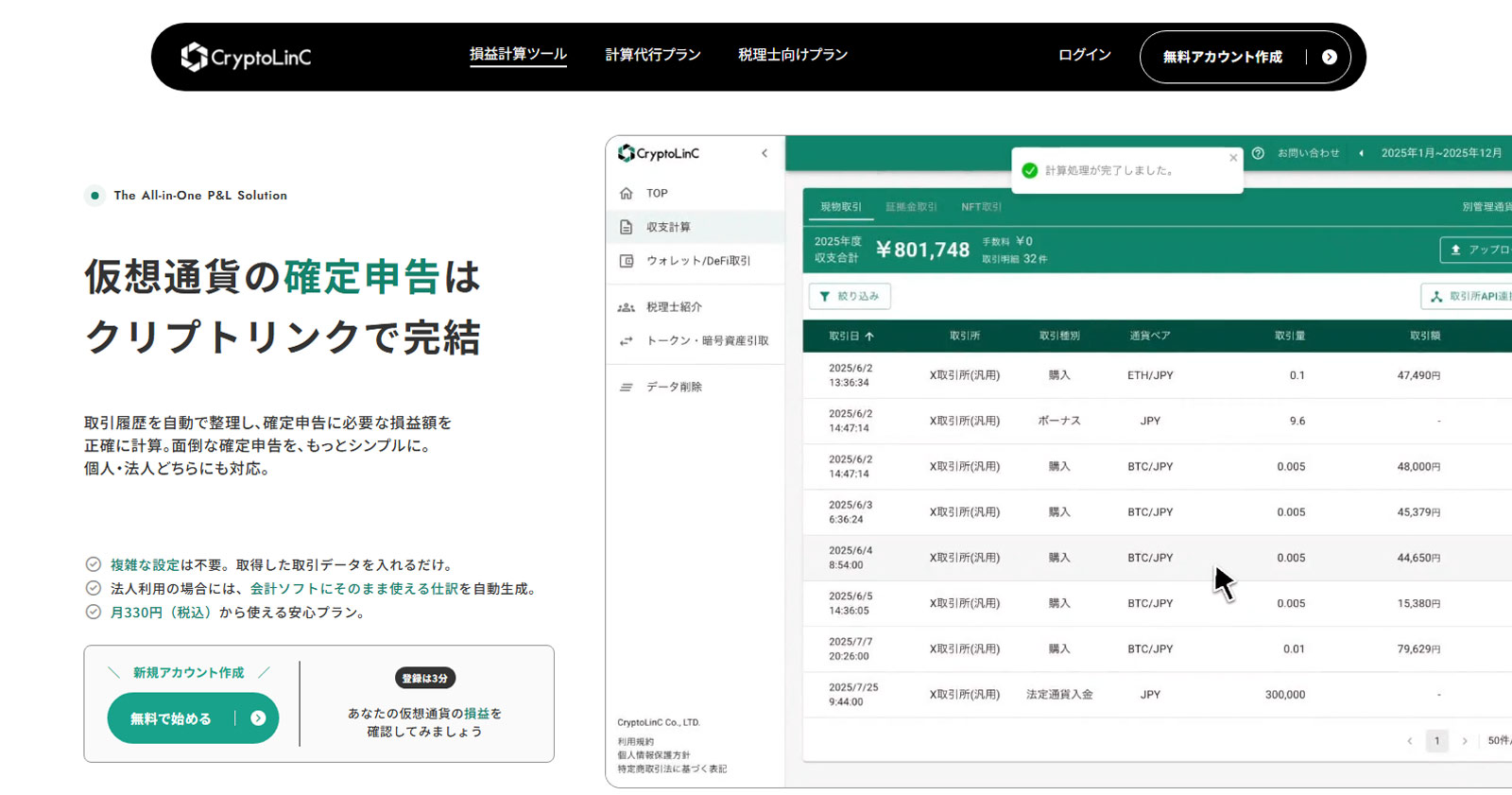
Task: Select page 1 in pagination
Action: click(1437, 741)
